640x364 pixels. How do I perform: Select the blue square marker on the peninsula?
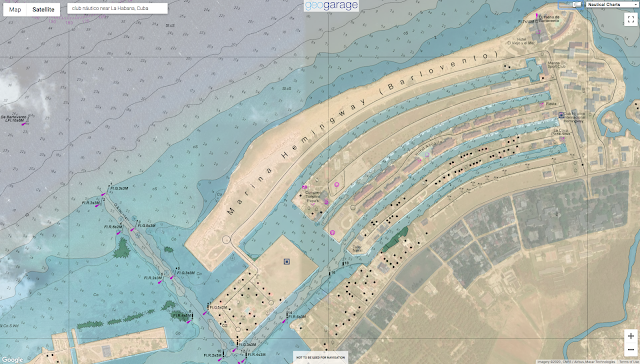tap(287, 262)
